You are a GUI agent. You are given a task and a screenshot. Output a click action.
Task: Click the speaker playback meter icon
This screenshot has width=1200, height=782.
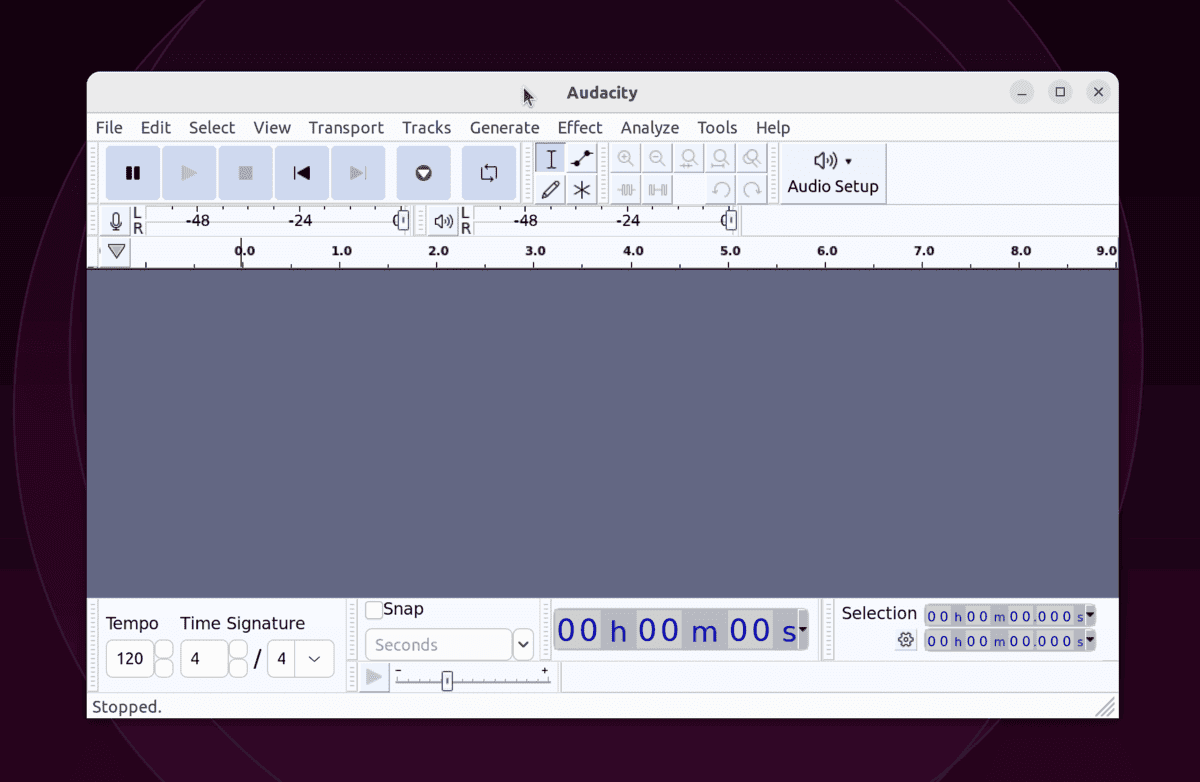444,221
